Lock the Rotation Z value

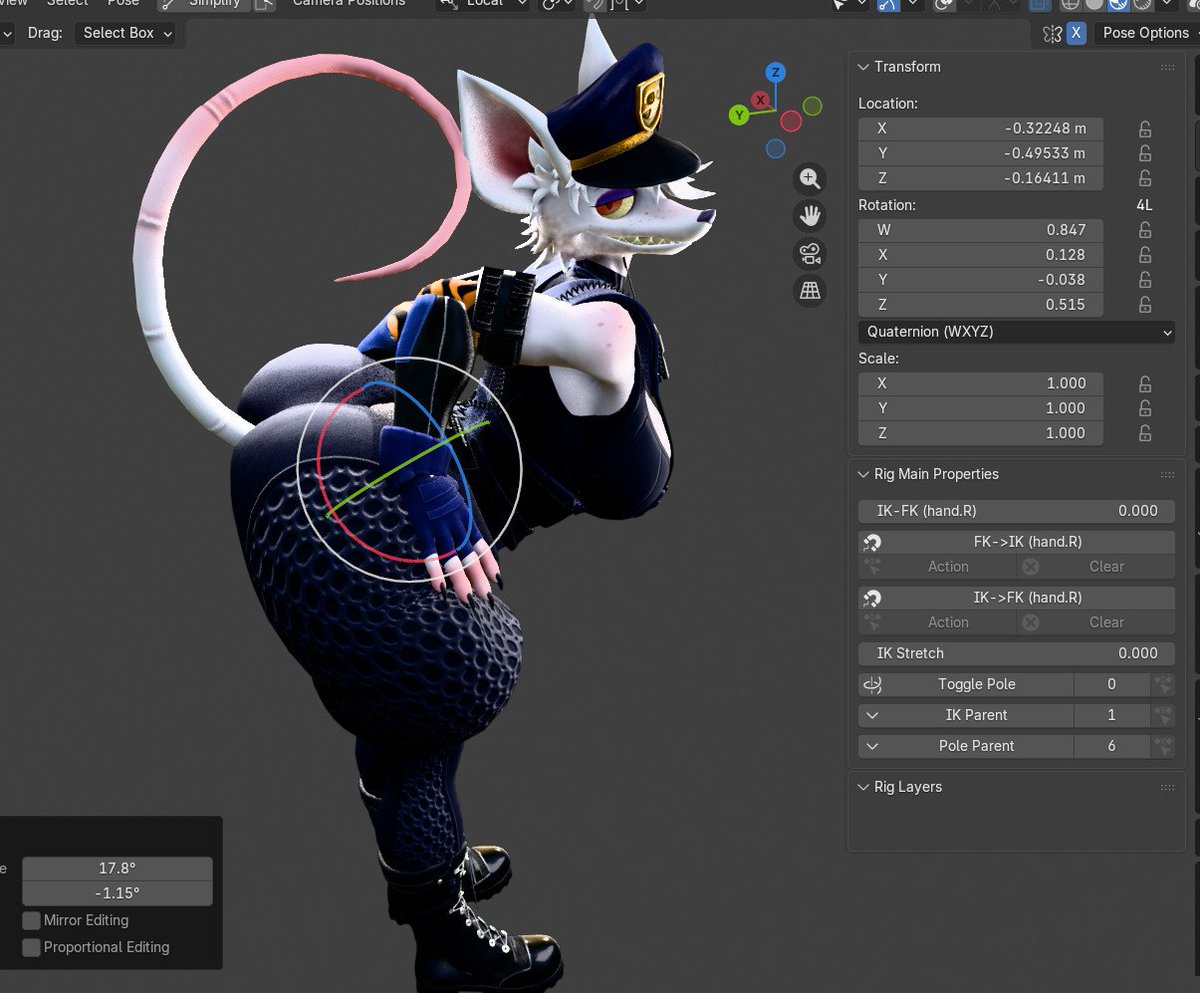pos(1145,305)
